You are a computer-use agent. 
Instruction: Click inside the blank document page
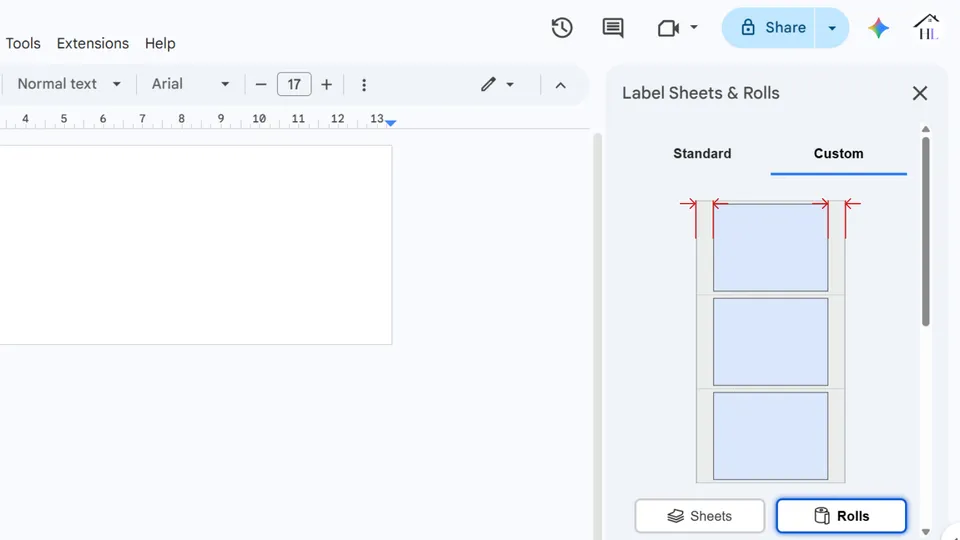coord(196,245)
